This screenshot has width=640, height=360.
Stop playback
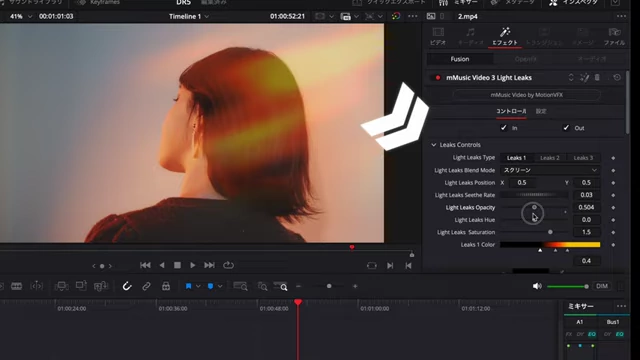(177, 265)
